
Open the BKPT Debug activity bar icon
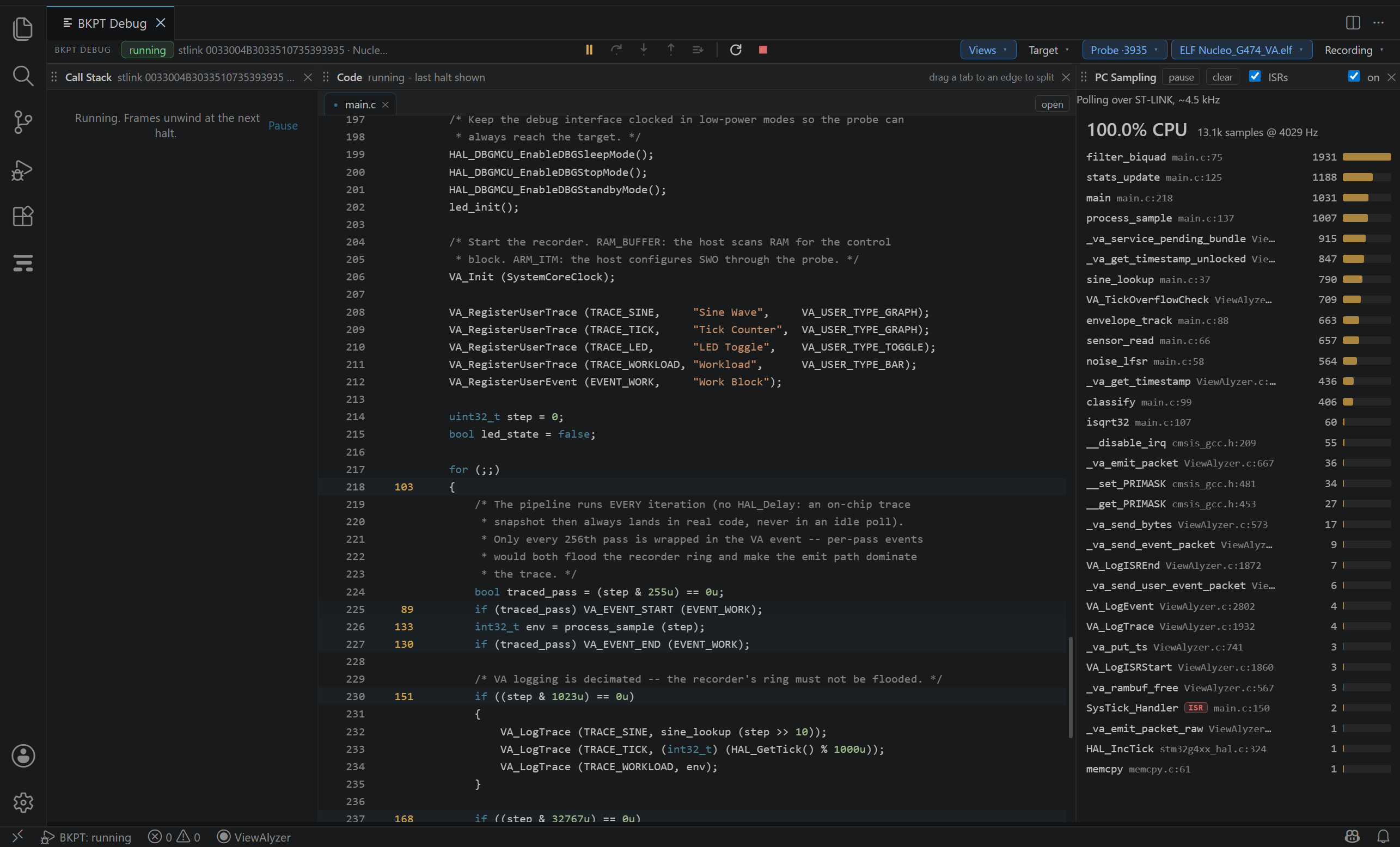point(23,262)
